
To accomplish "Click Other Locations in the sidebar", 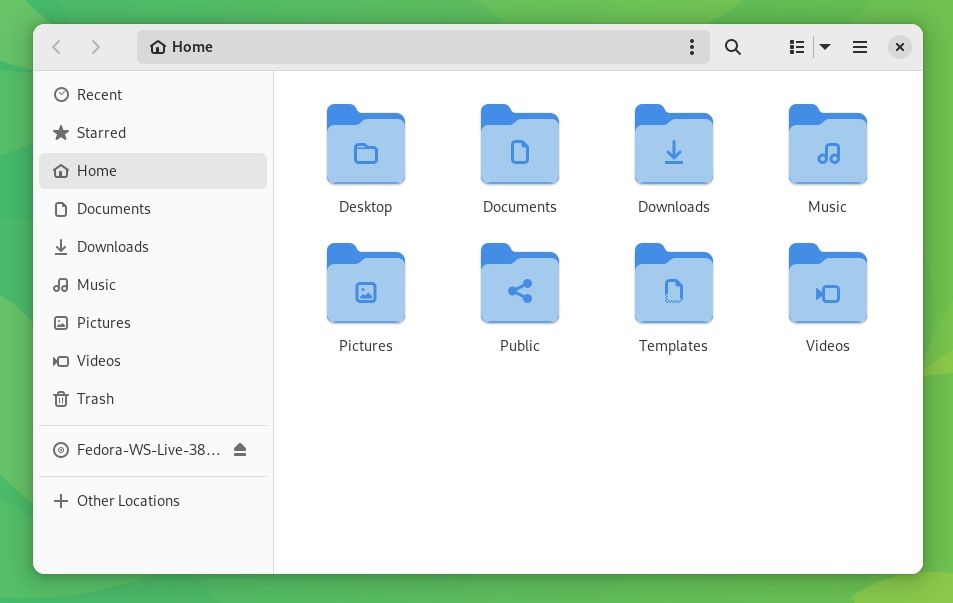I will (128, 501).
